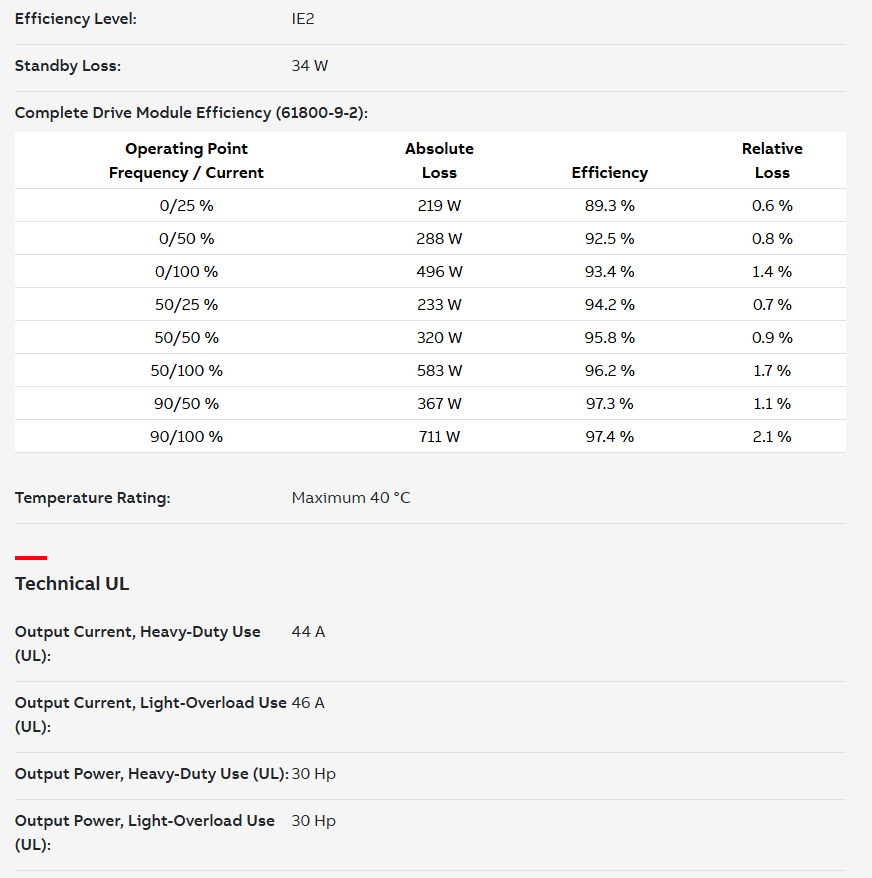Select the 0/25 % operating point row

(430, 206)
